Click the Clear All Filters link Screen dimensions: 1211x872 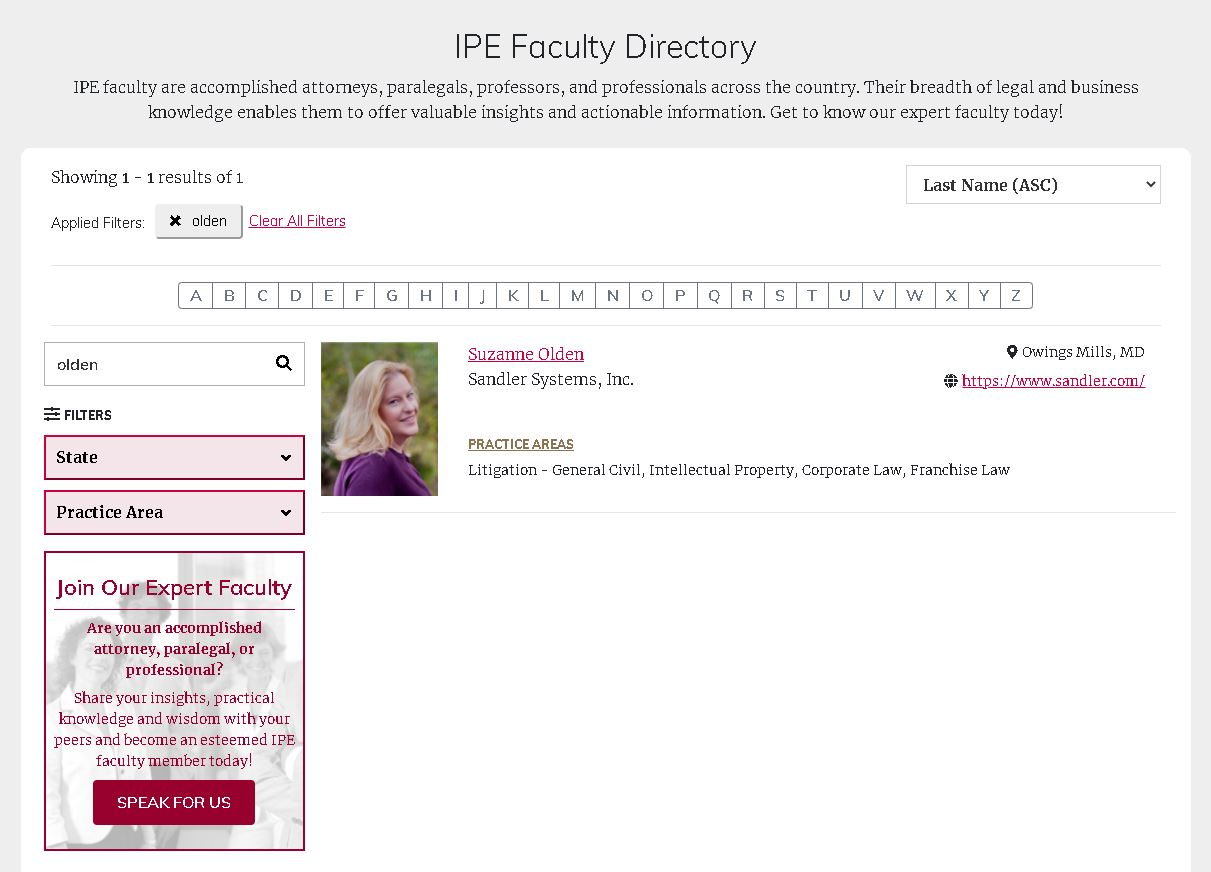click(x=297, y=221)
